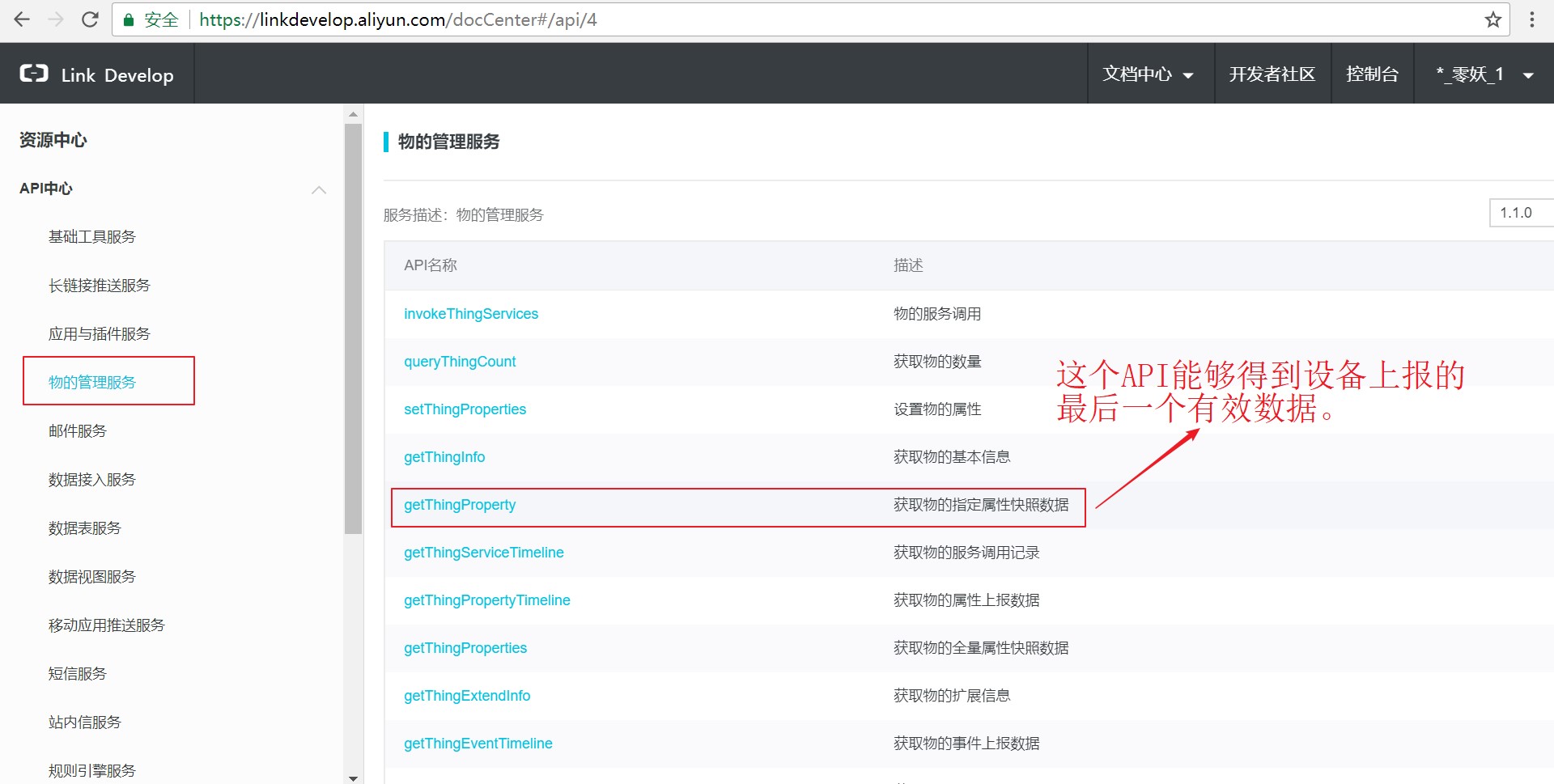1554x784 pixels.
Task: Select 物的管理服务 in the sidebar
Action: coord(92,382)
